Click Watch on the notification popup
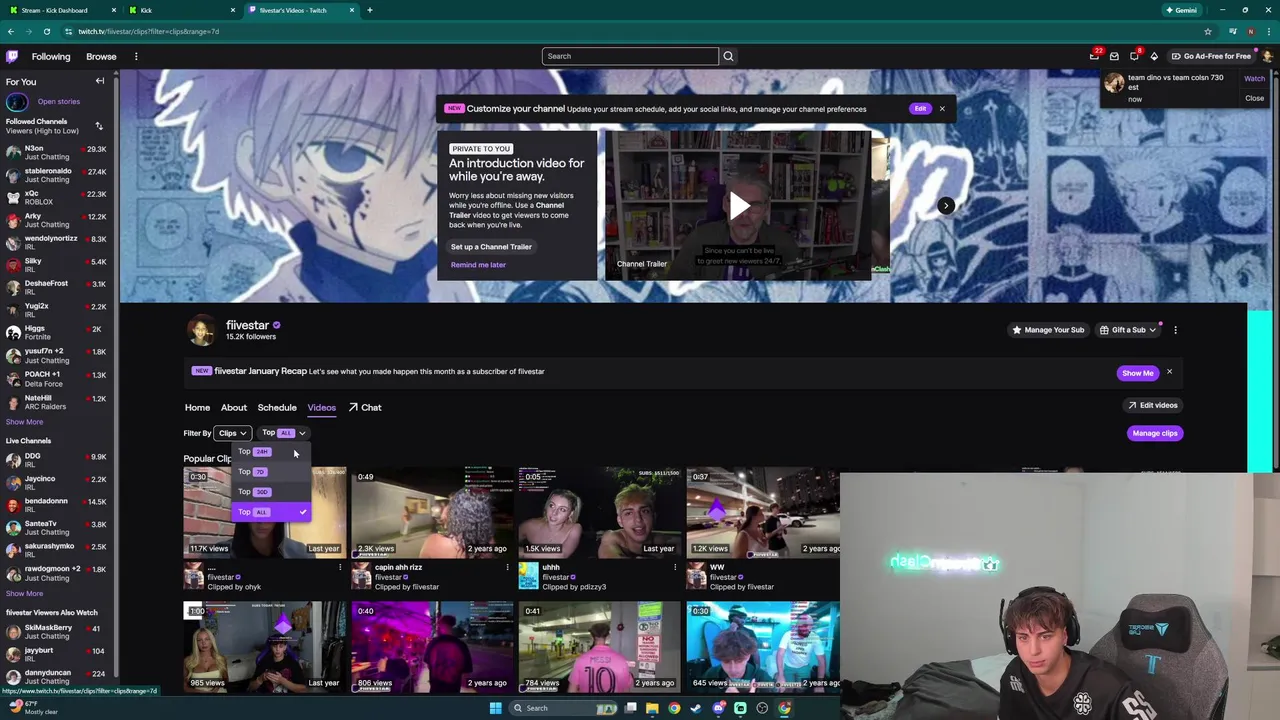This screenshot has height=720, width=1280. (x=1254, y=79)
